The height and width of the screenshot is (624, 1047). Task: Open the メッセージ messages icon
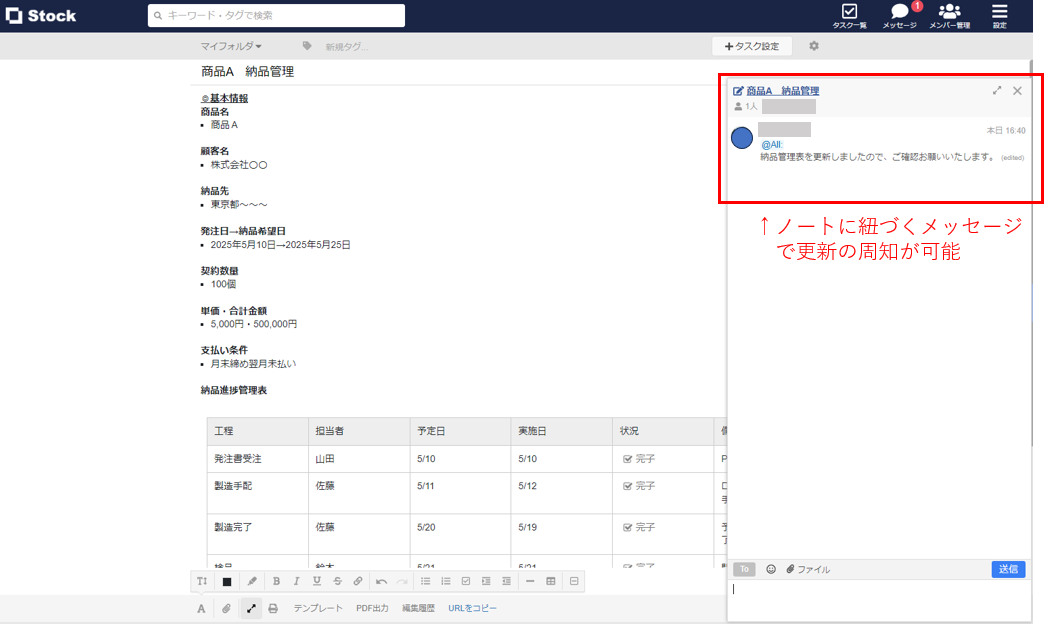pyautogui.click(x=899, y=15)
